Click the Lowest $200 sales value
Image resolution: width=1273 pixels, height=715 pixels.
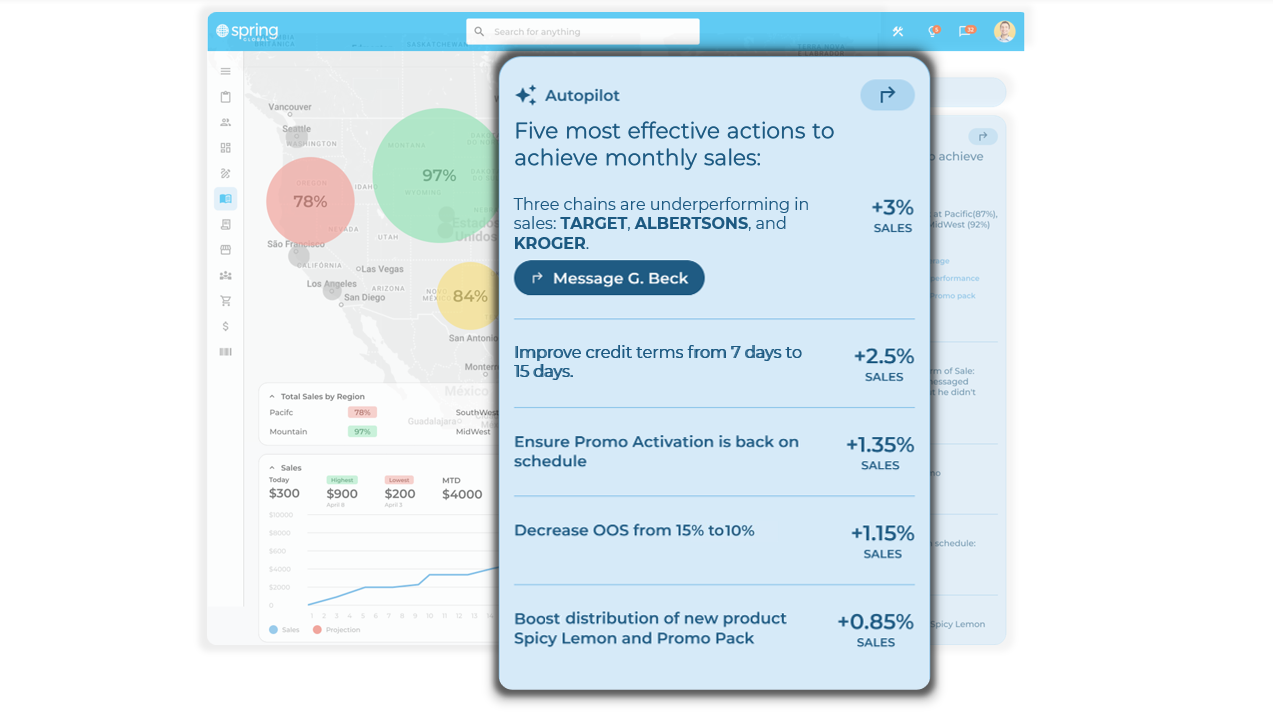400,493
